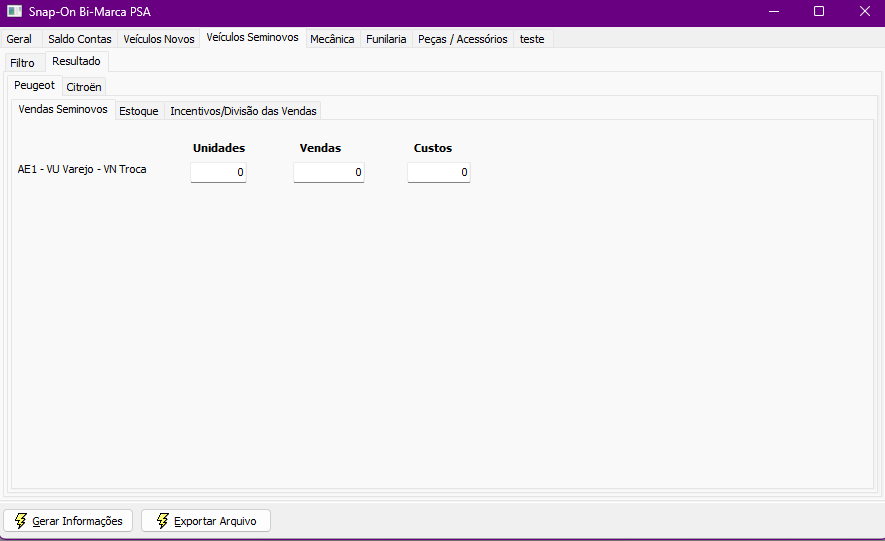
Task: Click the Unidades input field
Action: point(218,172)
